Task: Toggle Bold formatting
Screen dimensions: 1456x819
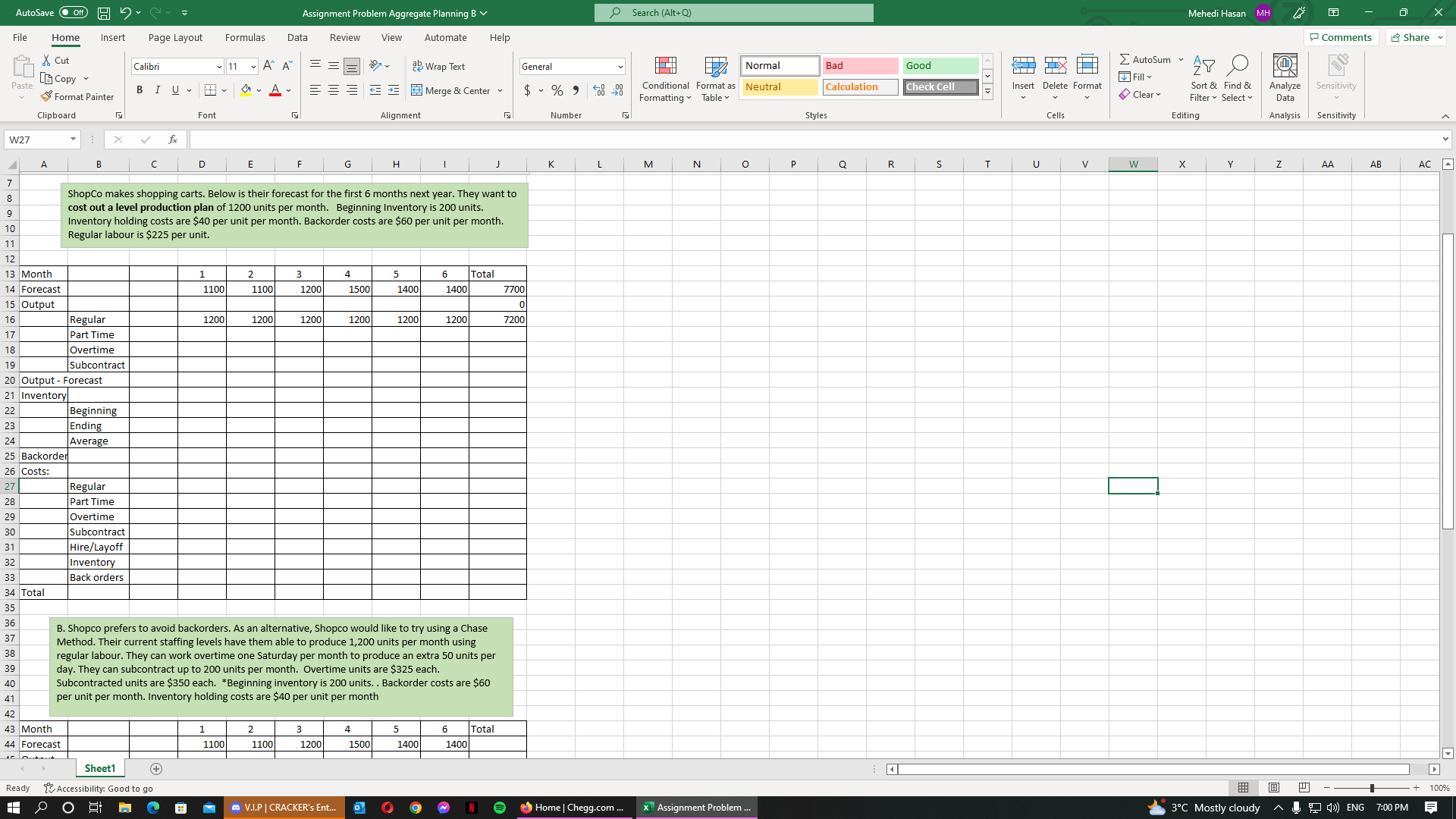Action: tap(140, 90)
